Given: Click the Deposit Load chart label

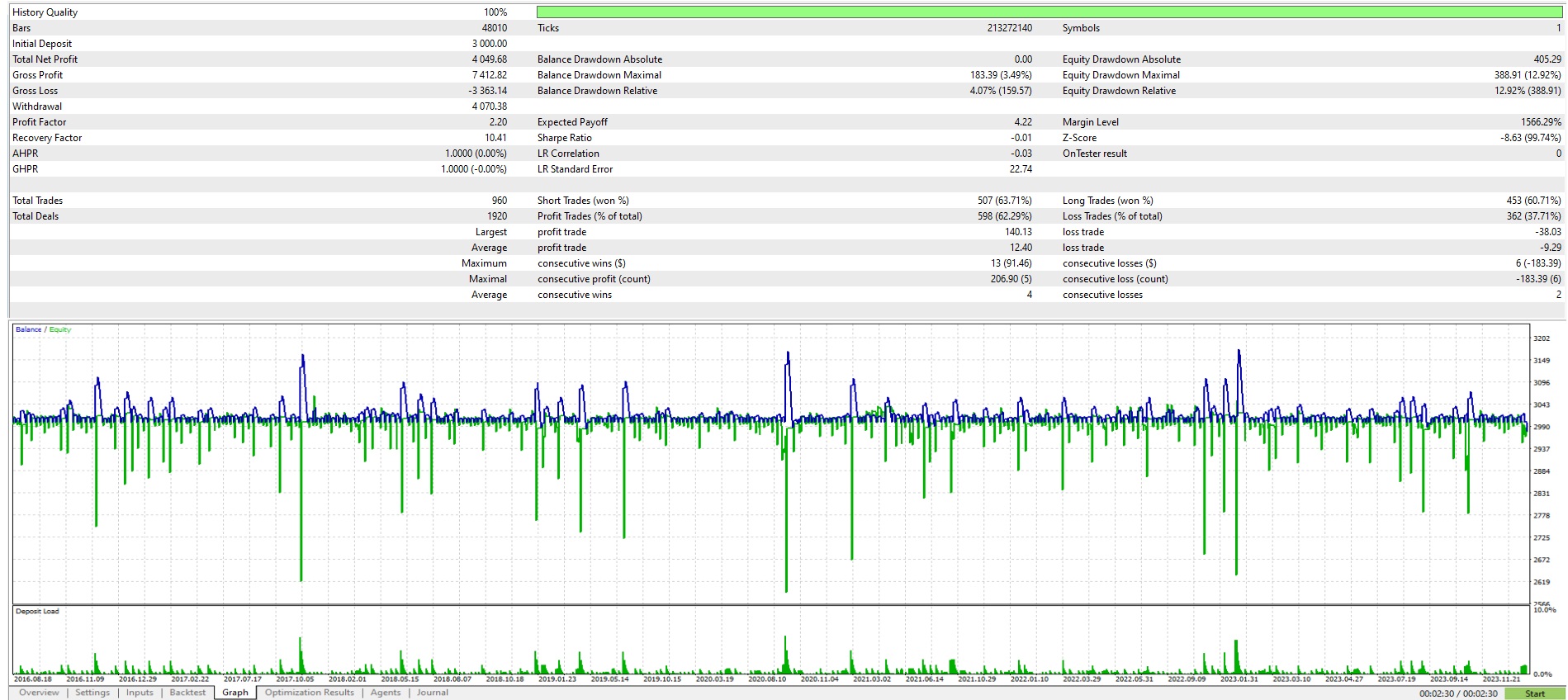Looking at the screenshot, I should [37, 612].
